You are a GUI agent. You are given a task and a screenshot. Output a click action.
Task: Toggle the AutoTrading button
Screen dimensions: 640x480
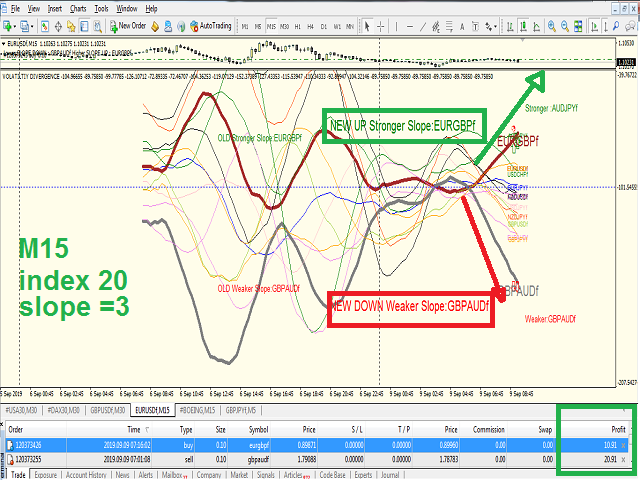(x=211, y=26)
